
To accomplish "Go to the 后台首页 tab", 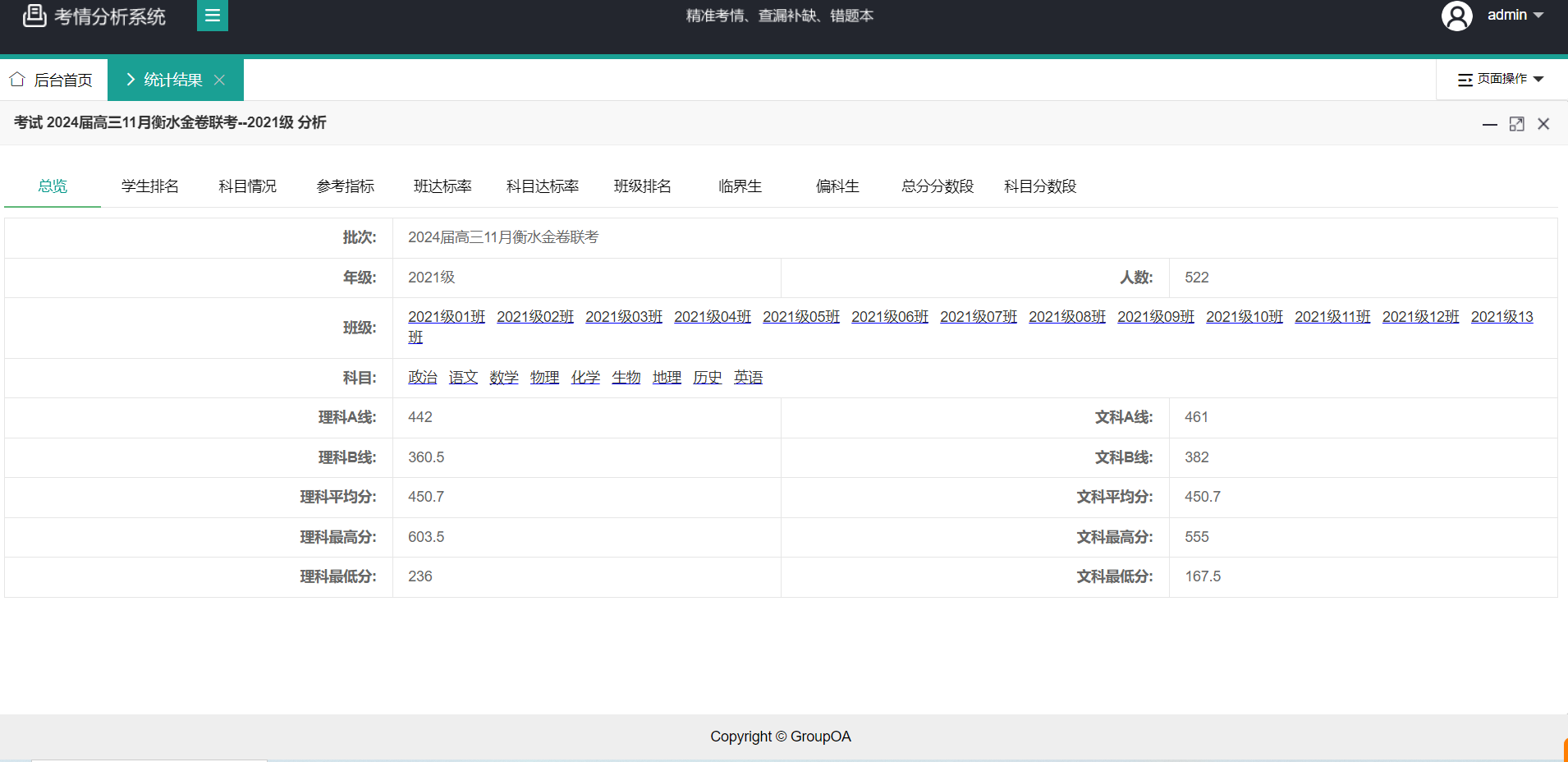I will click(x=53, y=80).
